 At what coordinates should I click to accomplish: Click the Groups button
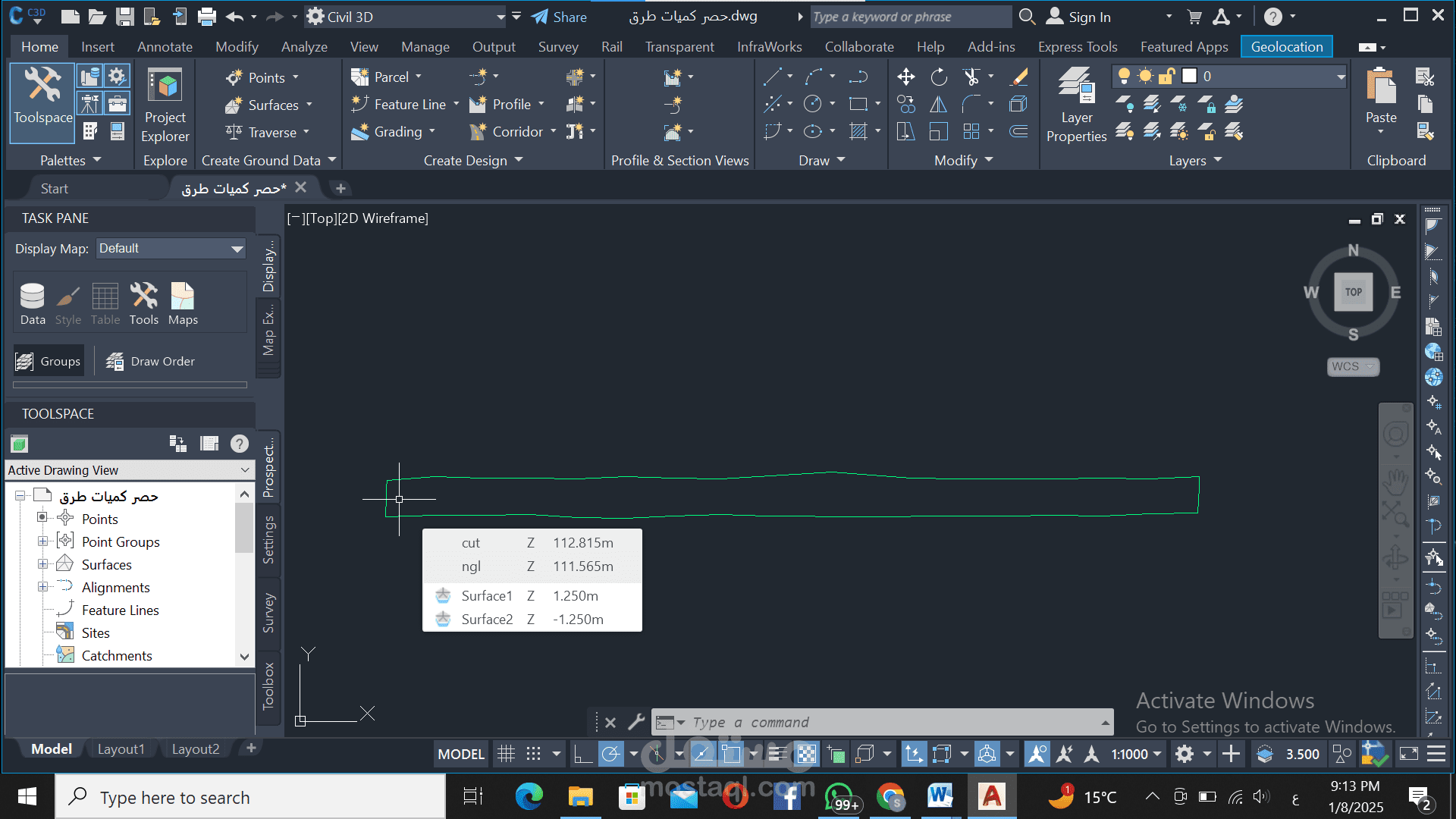click(x=48, y=362)
